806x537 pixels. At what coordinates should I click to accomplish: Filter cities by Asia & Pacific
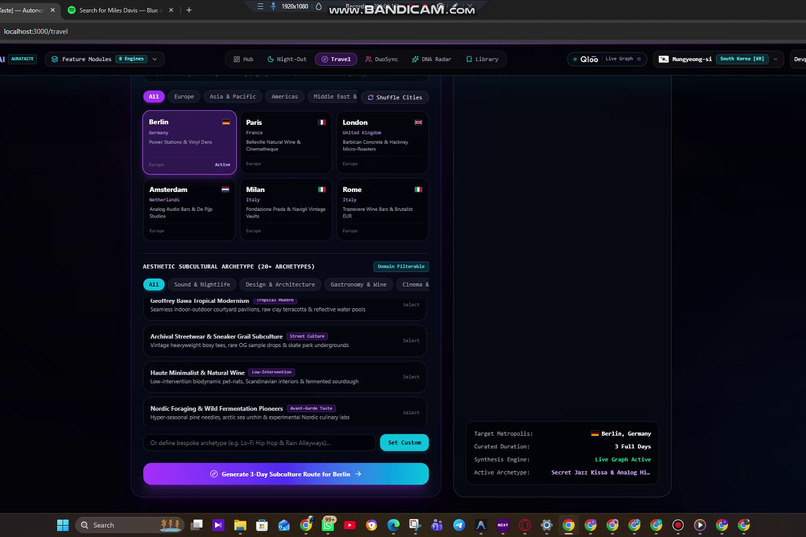(232, 97)
